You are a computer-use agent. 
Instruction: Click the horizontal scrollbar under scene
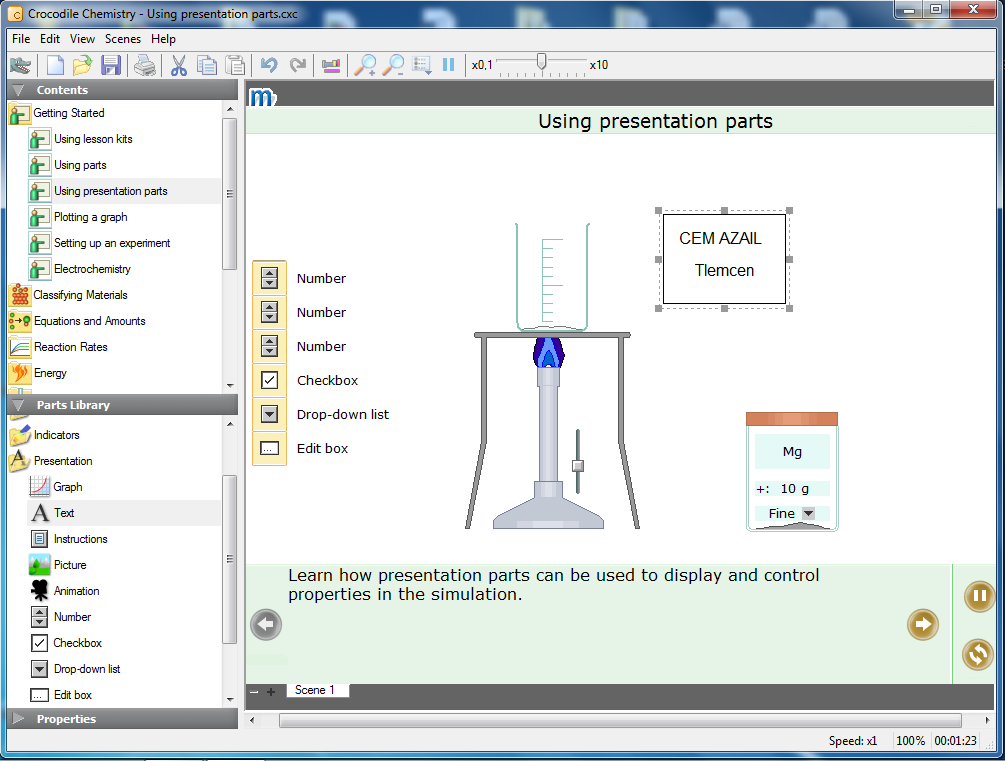[x=620, y=721]
